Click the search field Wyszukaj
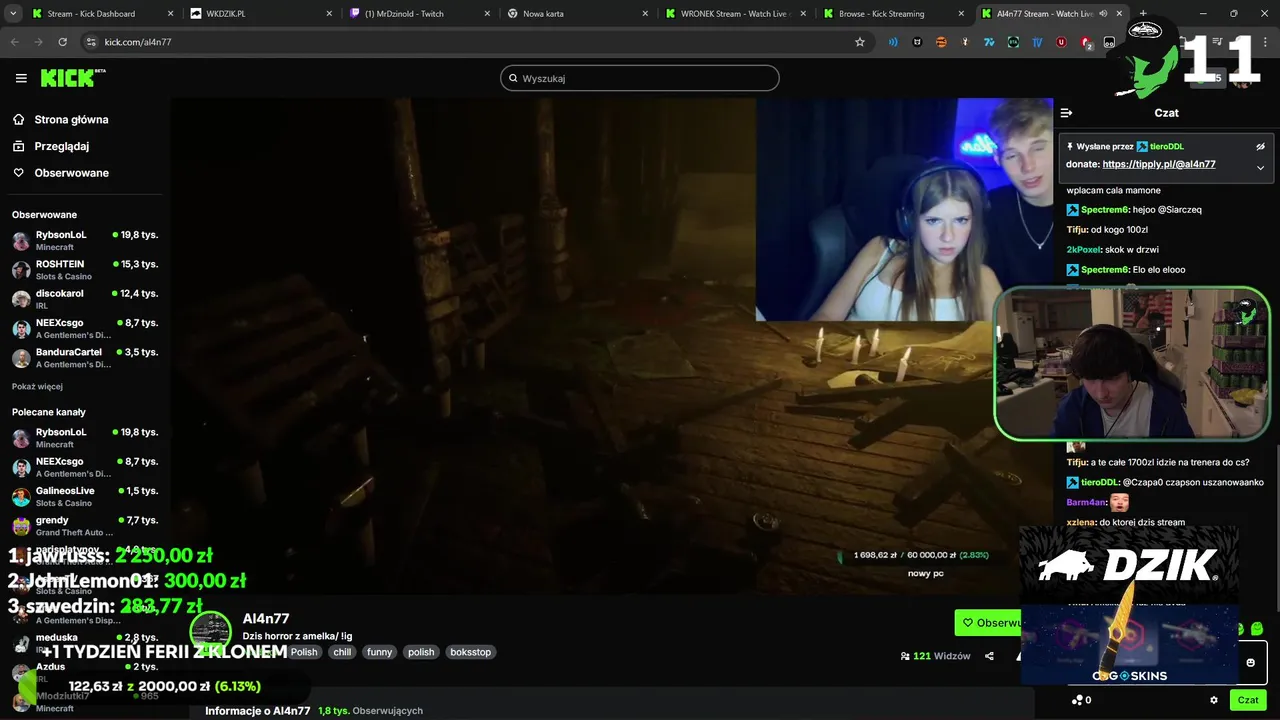The width and height of the screenshot is (1280, 720). coord(640,78)
